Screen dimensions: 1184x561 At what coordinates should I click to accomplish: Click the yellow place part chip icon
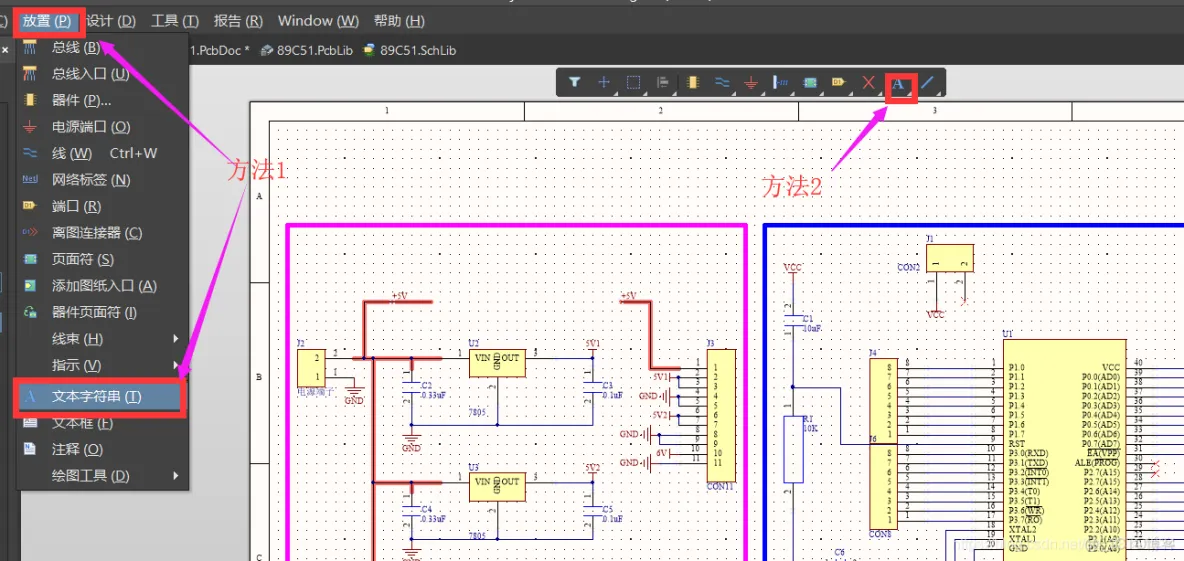point(692,82)
